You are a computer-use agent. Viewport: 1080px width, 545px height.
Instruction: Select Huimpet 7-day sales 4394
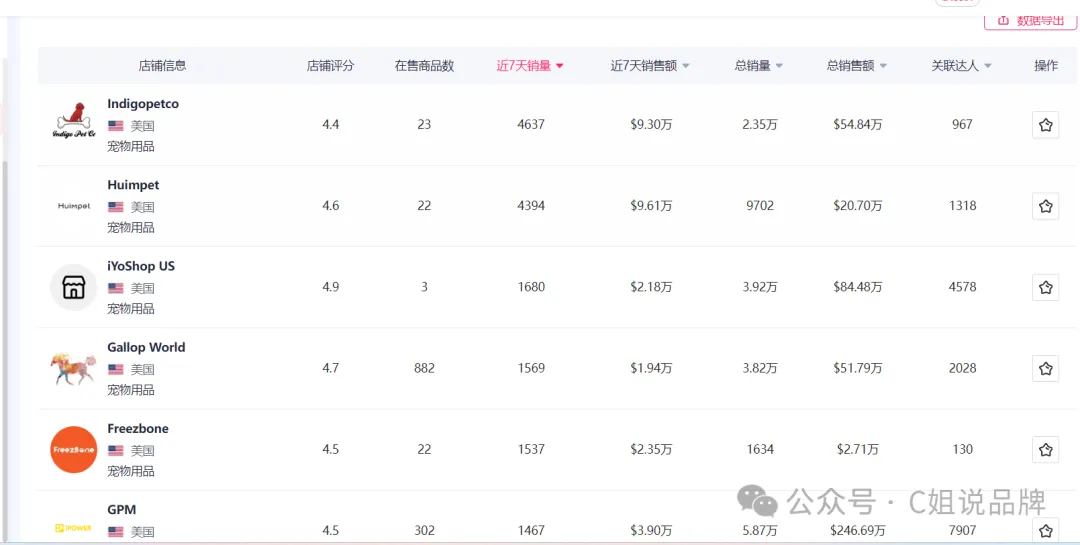point(531,206)
